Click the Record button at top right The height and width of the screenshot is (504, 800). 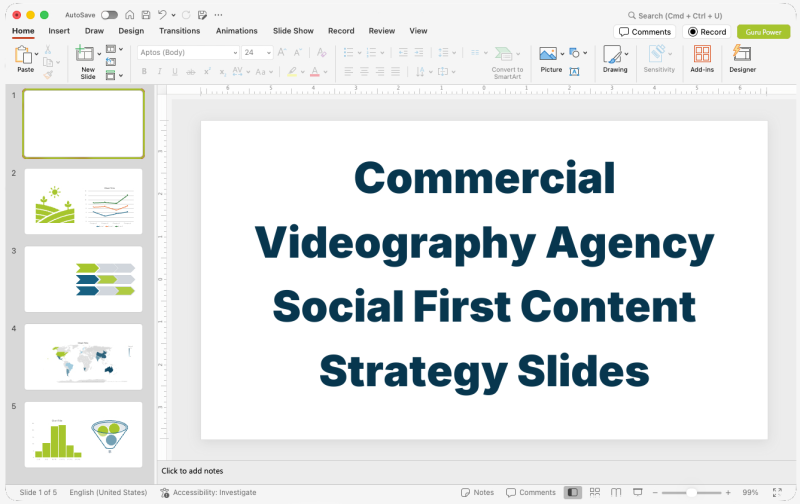[707, 32]
